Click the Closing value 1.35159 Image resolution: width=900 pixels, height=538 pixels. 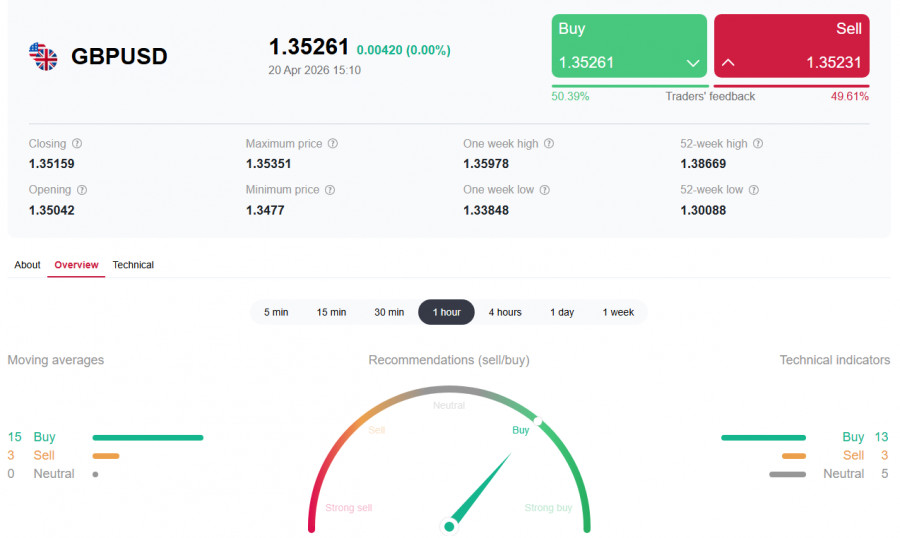pos(52,164)
